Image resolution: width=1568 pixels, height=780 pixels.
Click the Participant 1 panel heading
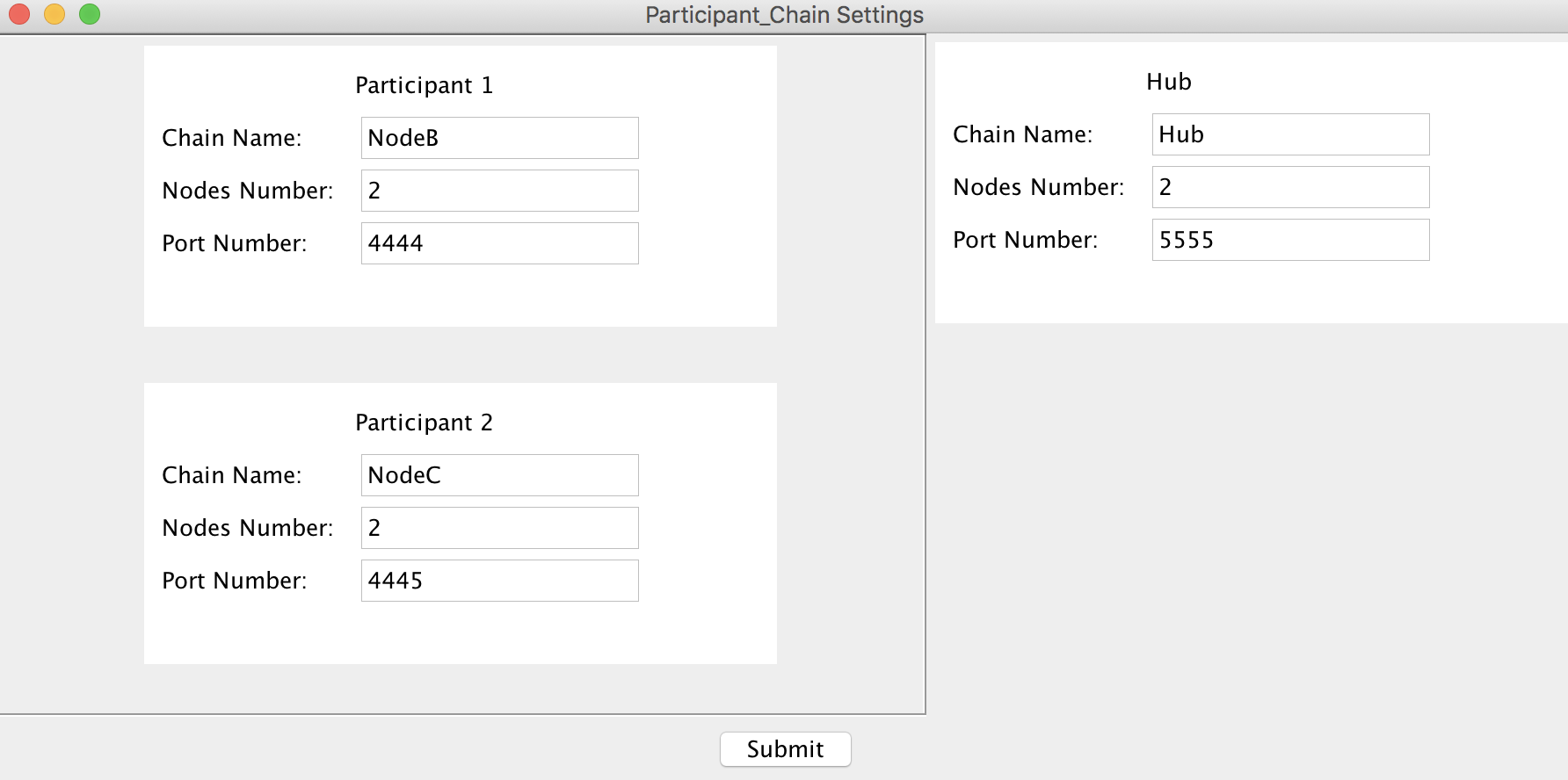(x=424, y=85)
